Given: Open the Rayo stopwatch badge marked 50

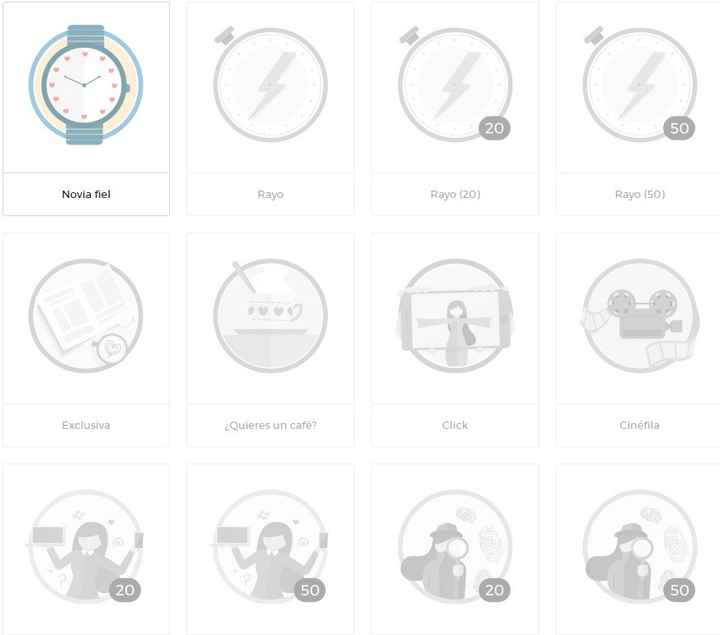Looking at the screenshot, I should pyautogui.click(x=640, y=84).
